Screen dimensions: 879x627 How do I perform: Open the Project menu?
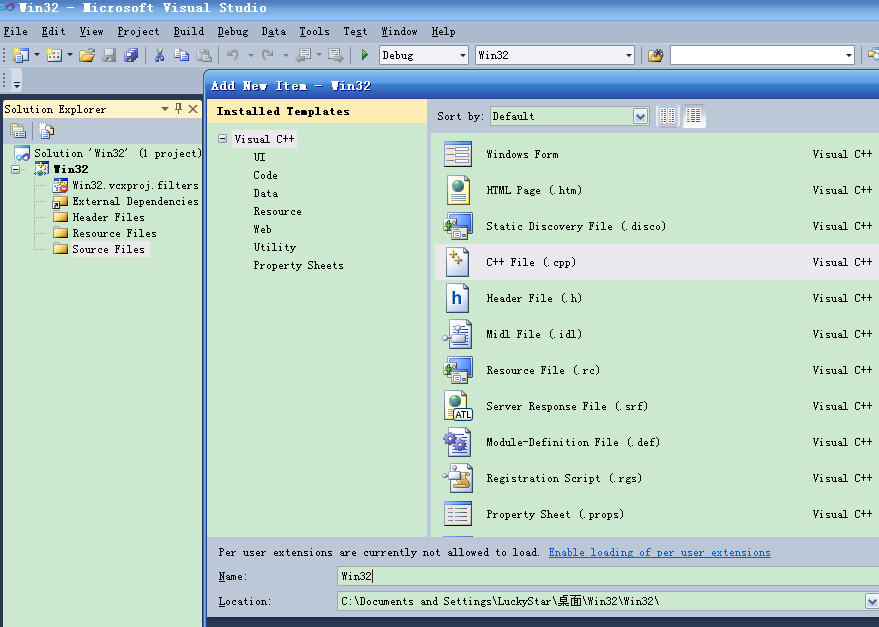click(x=138, y=31)
